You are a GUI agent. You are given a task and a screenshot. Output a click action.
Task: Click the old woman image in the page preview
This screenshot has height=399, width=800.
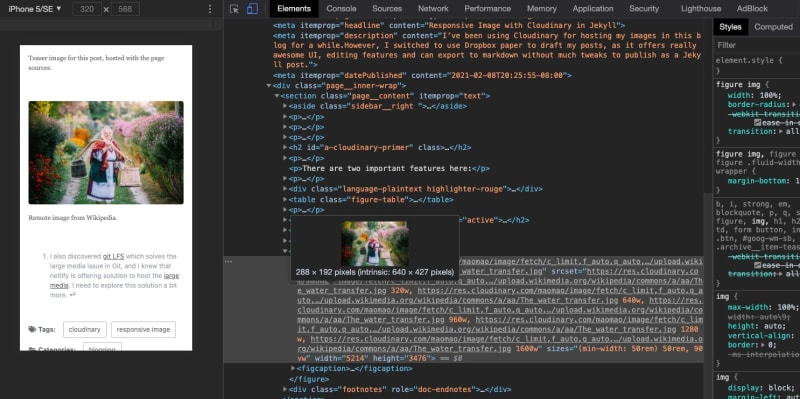click(x=106, y=153)
